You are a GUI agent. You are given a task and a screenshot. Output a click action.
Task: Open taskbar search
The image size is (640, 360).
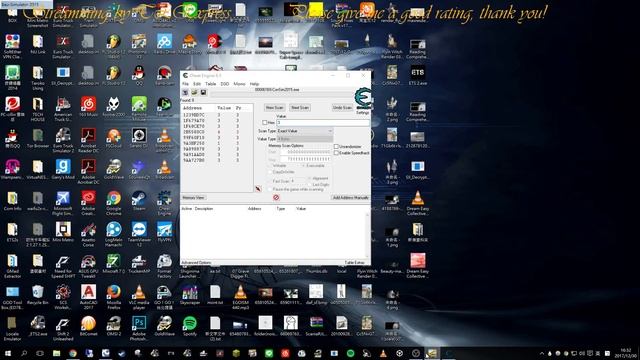coord(24,353)
